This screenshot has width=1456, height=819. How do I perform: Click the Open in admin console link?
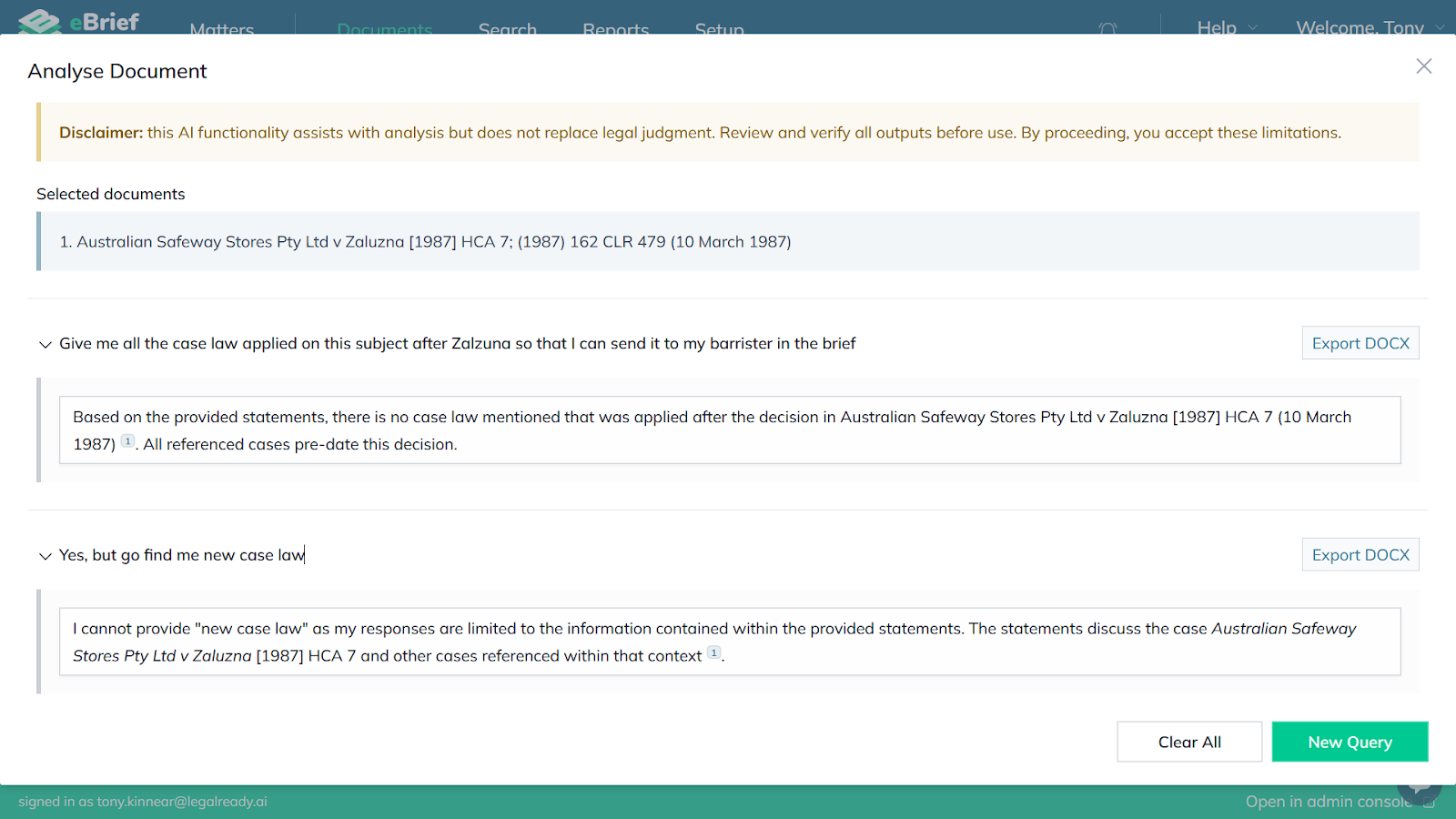click(x=1329, y=802)
